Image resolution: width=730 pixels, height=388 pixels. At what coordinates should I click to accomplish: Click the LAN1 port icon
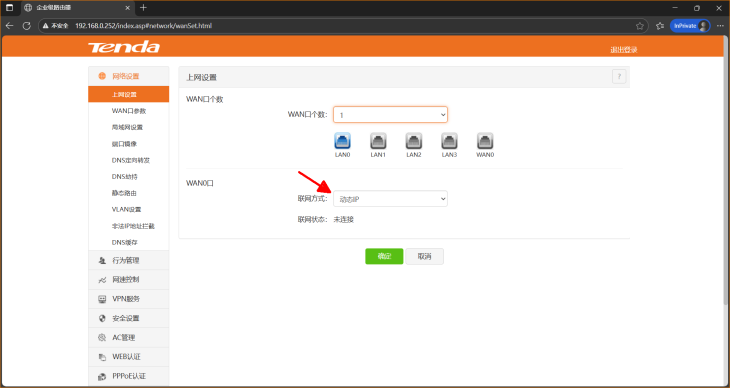click(378, 141)
